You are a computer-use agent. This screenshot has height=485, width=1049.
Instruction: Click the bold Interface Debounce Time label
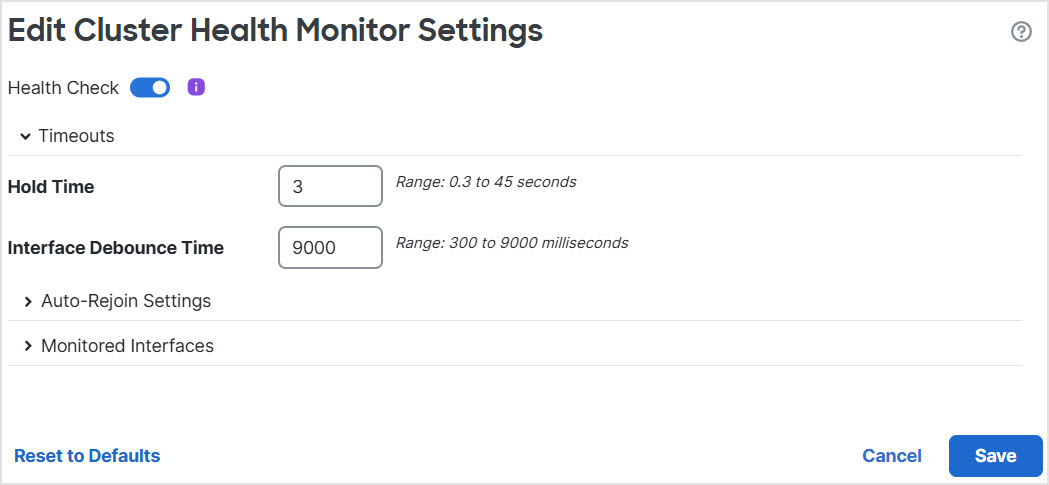116,248
